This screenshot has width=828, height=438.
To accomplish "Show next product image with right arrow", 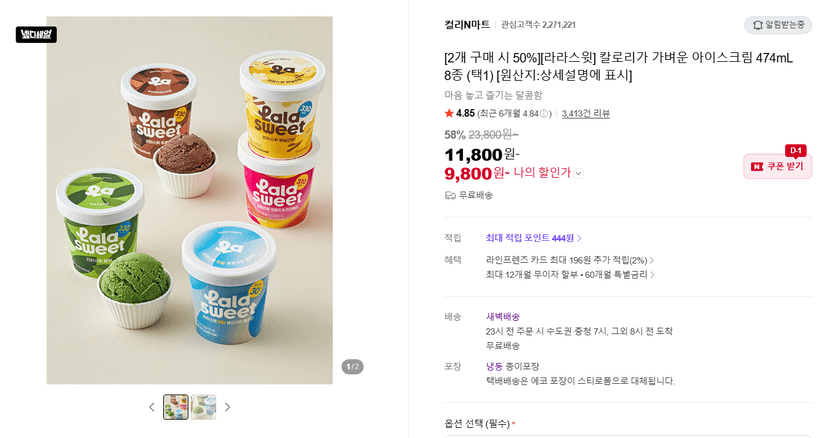I will click(x=228, y=407).
